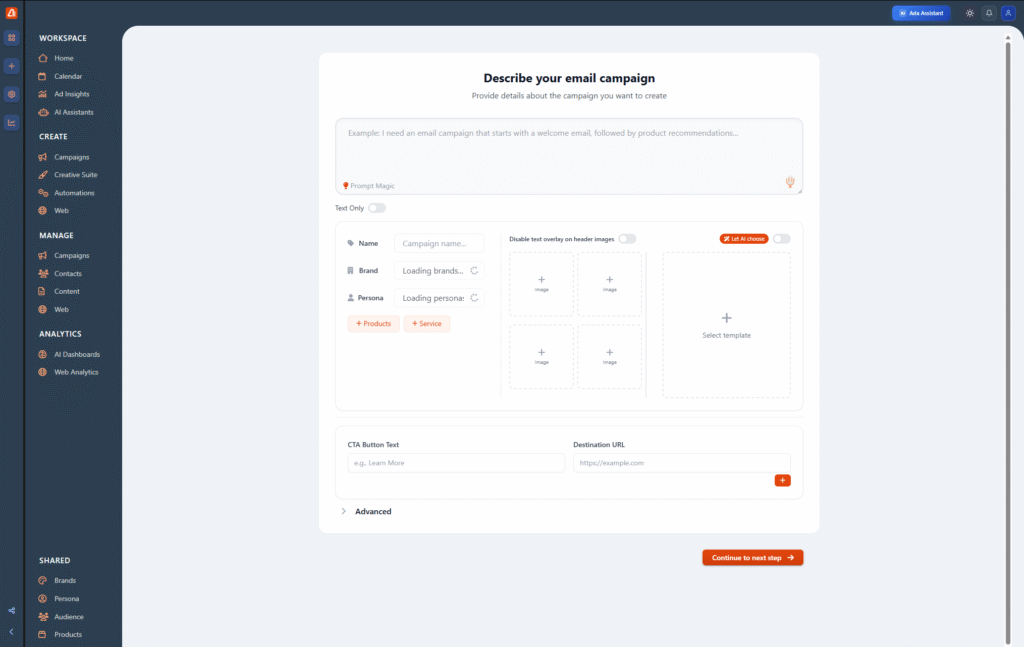Disable text overlay on header images toggle
This screenshot has height=647, width=1024.
627,239
